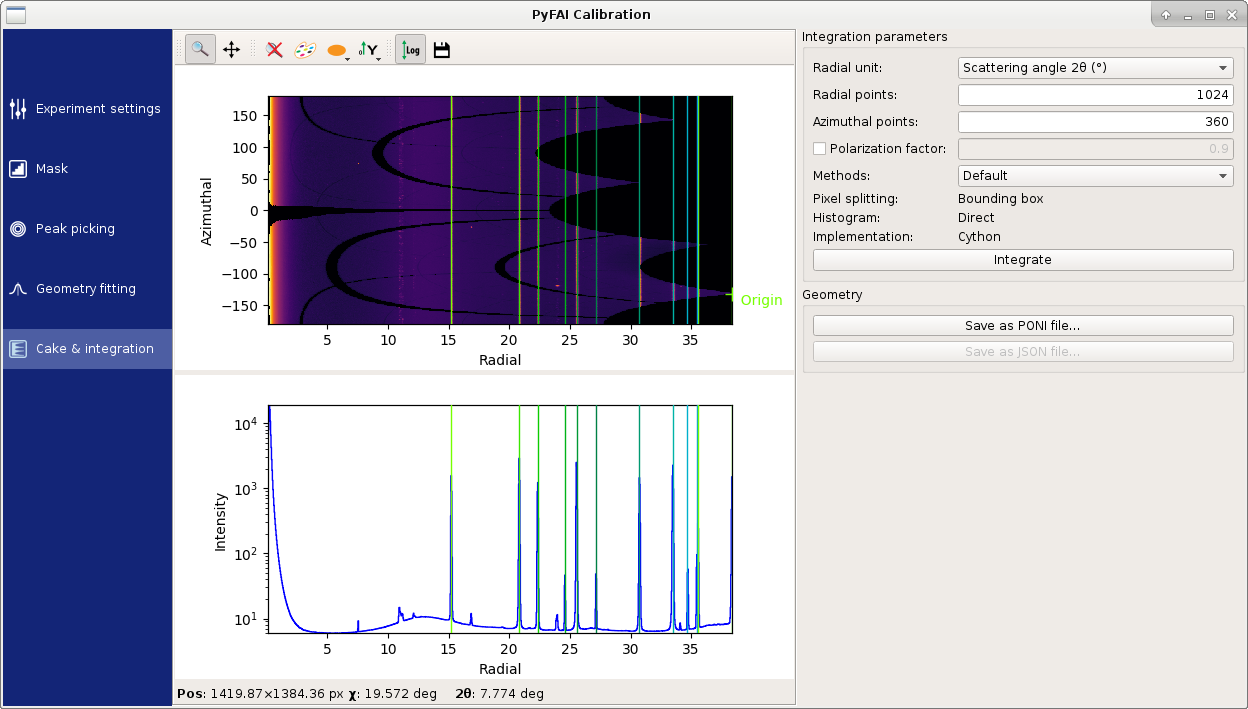Click the Azimuthal points field
The width and height of the screenshot is (1248, 709).
pos(1096,122)
